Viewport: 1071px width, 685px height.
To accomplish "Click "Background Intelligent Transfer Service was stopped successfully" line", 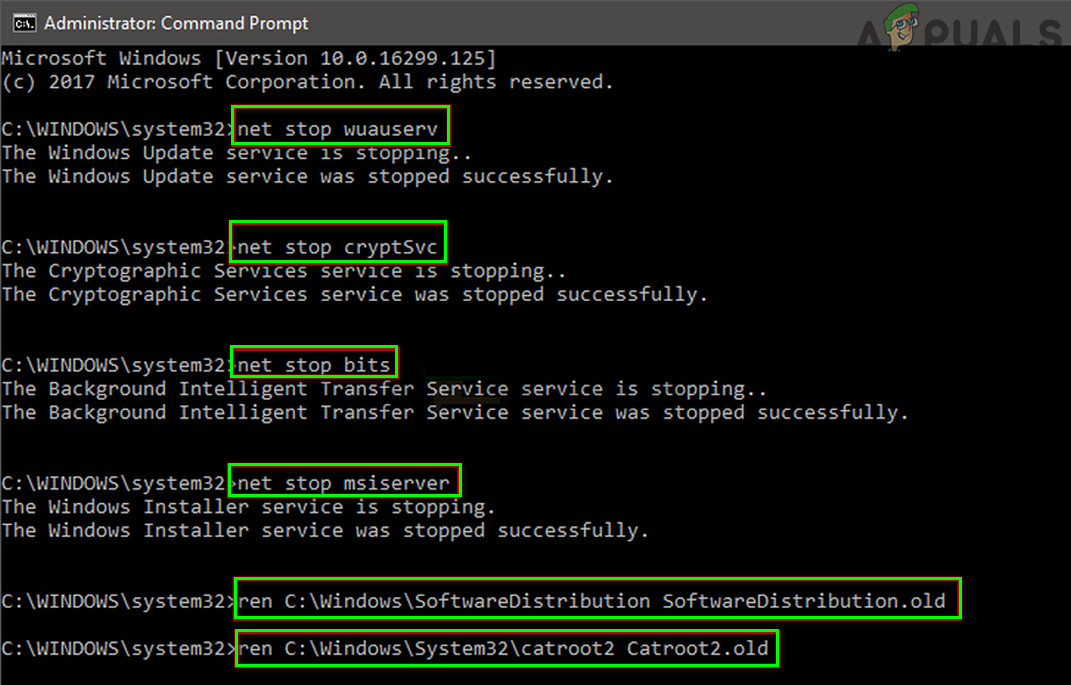I will tap(455, 413).
